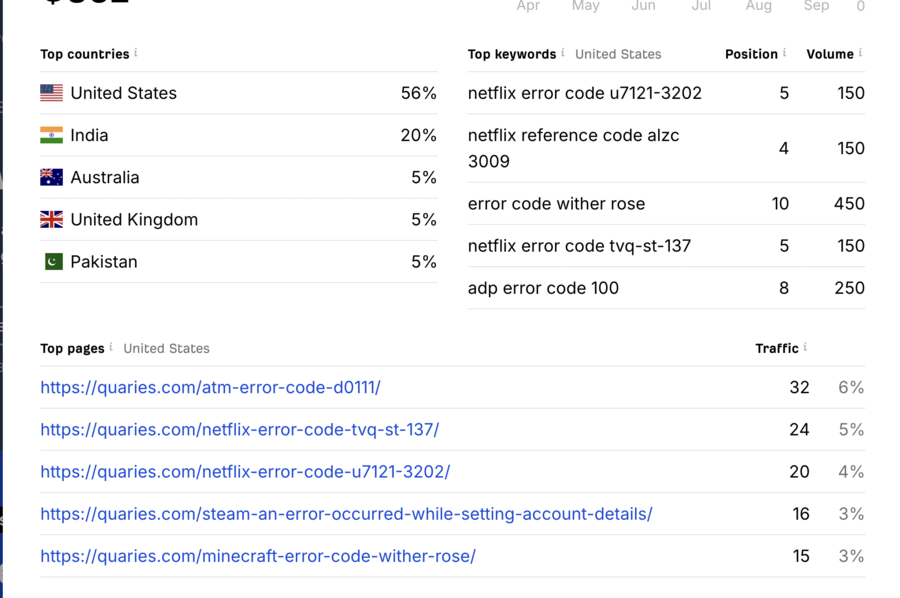Visit the netflix-error-code-u7121-3202 page link
Viewport: 900px width, 598px height.
[245, 471]
